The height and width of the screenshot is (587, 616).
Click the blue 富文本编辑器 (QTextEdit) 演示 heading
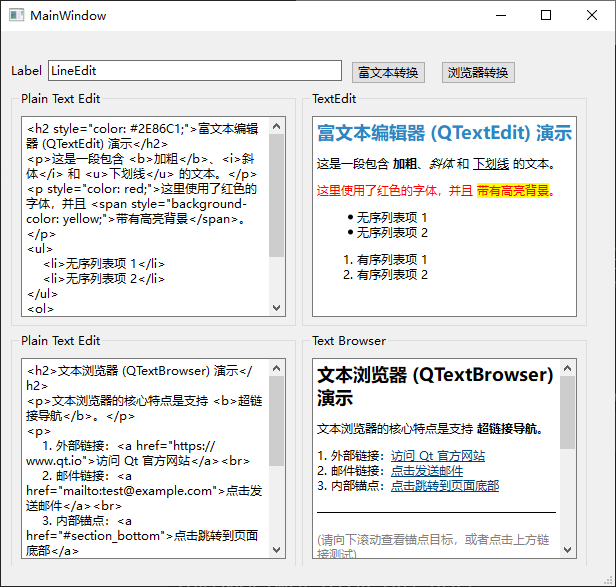coord(444,133)
